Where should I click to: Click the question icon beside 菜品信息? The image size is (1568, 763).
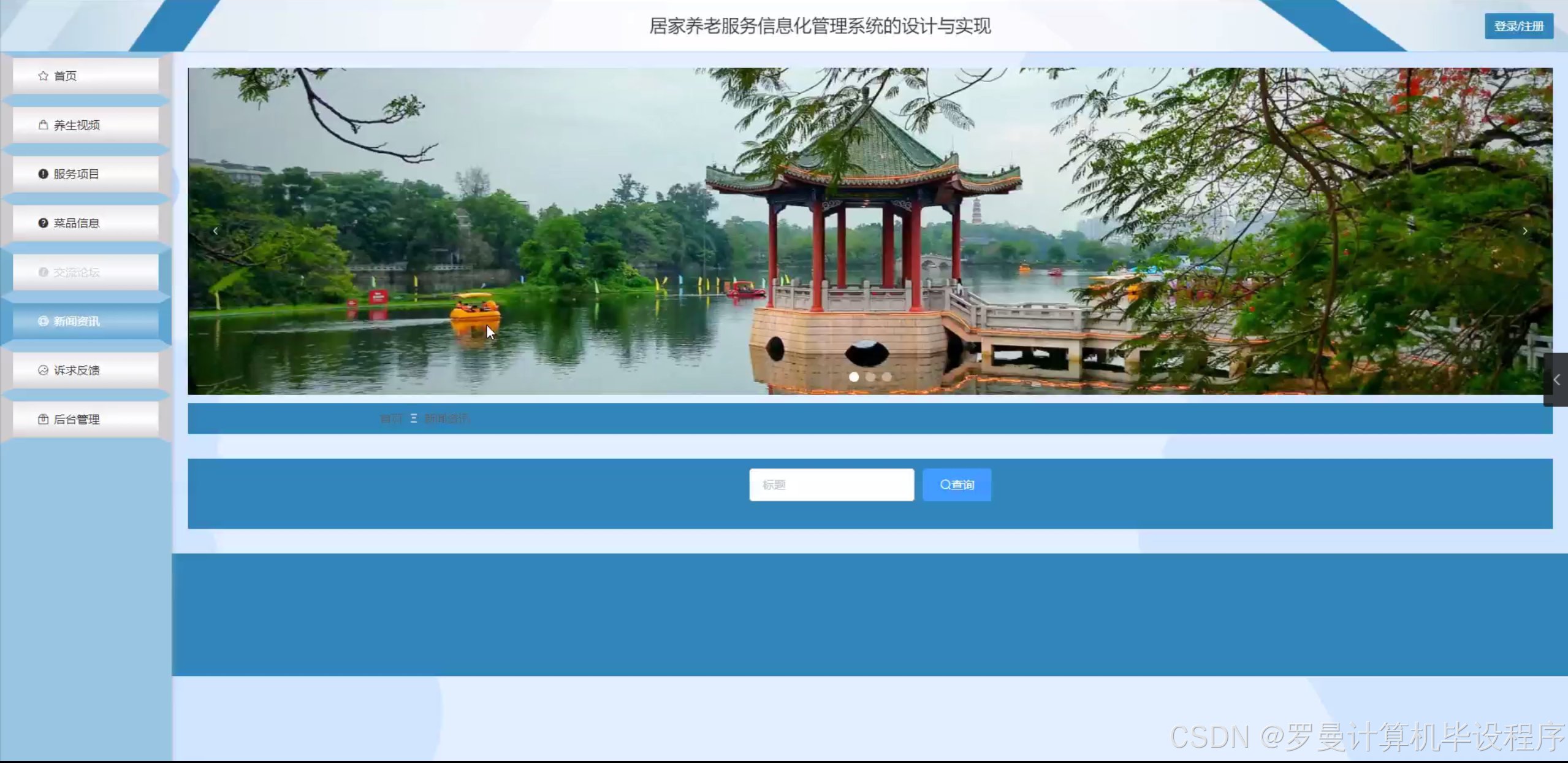tap(43, 223)
